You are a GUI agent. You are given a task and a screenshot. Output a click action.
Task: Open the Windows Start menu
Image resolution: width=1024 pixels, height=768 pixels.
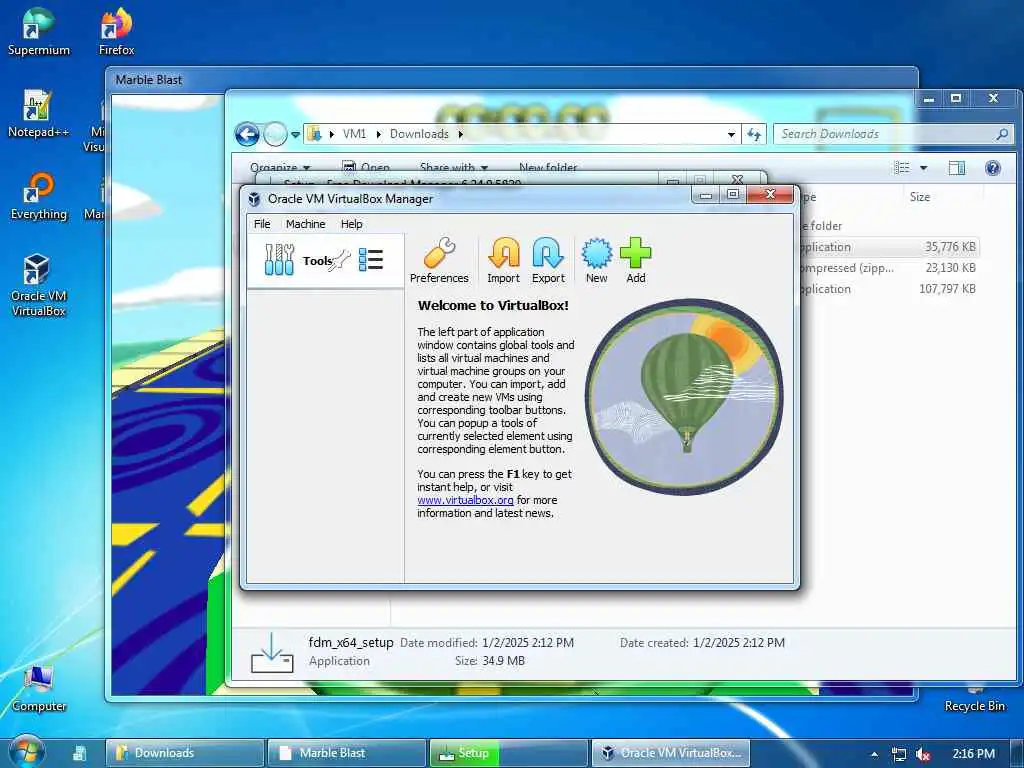pyautogui.click(x=26, y=753)
